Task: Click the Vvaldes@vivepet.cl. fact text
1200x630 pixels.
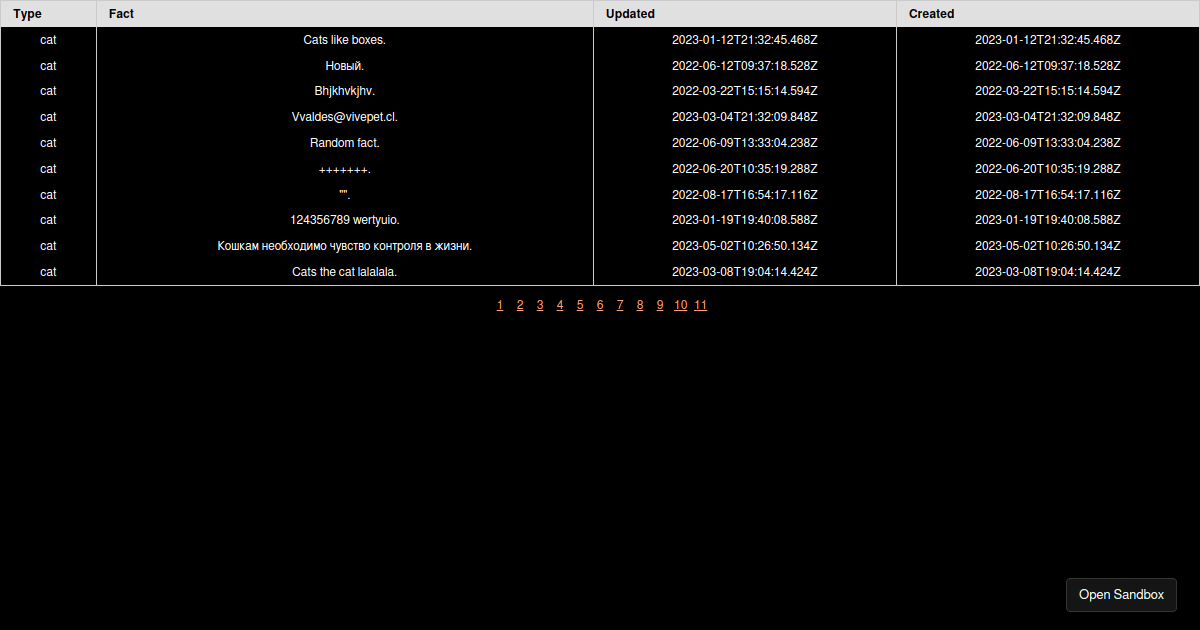Action: click(344, 117)
